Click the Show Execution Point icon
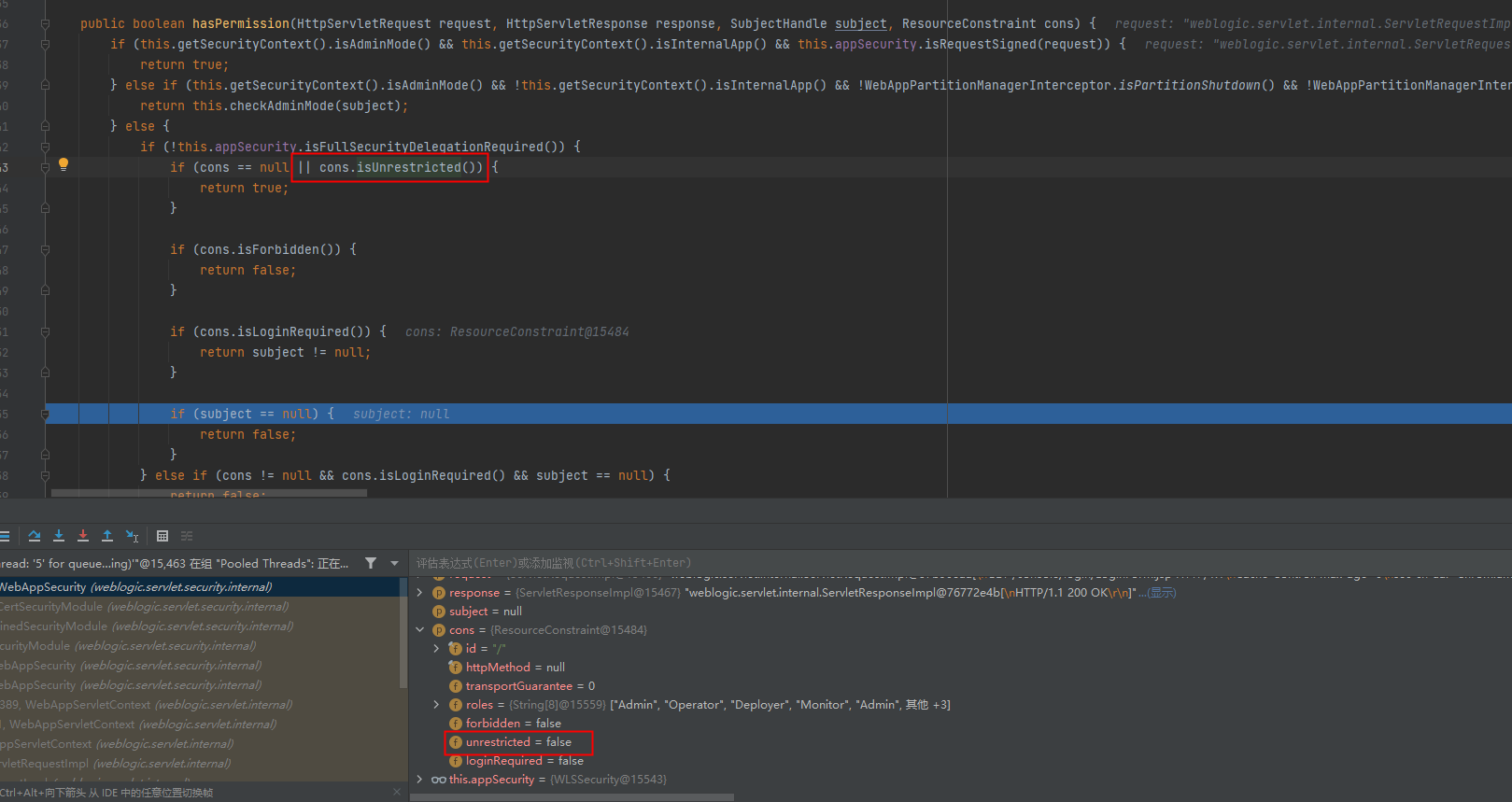Image resolution: width=1512 pixels, height=802 pixels. pyautogui.click(x=5, y=536)
